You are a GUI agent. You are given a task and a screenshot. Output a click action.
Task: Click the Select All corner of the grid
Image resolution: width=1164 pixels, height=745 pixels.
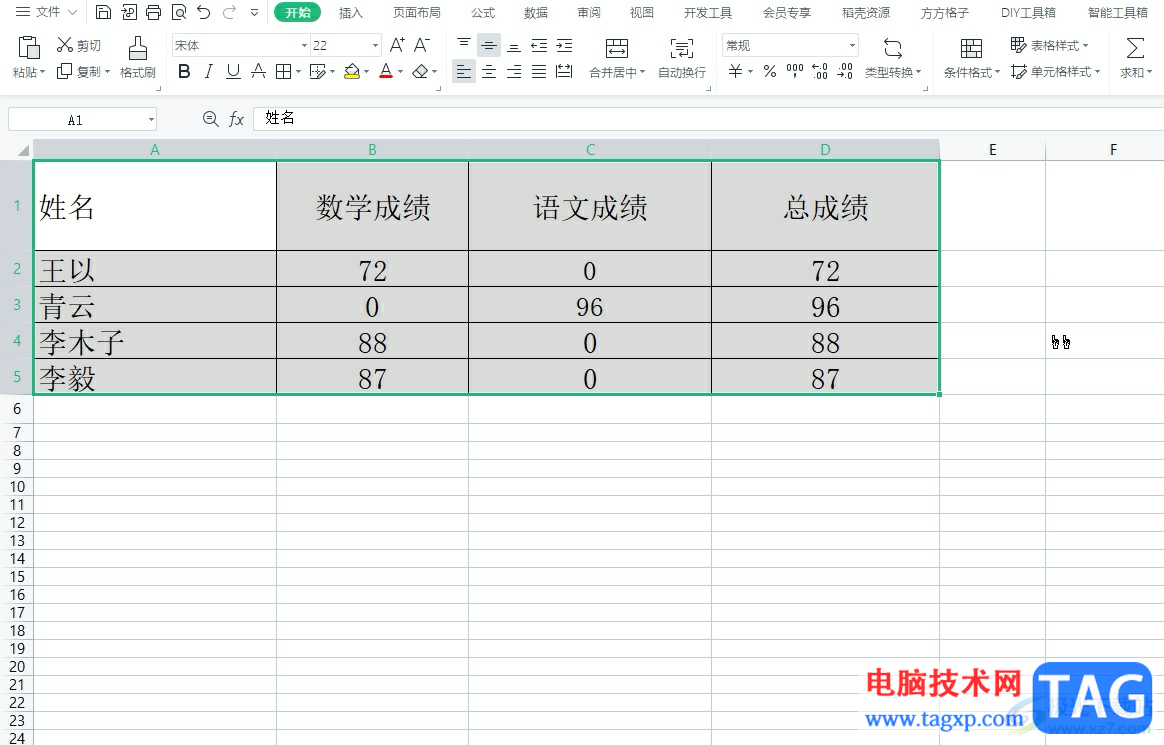23,150
